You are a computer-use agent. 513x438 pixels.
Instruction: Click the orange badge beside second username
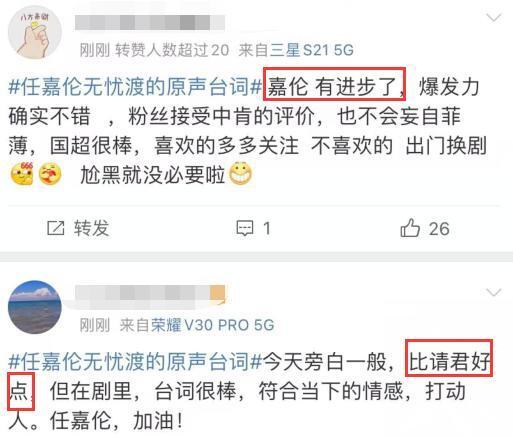pyautogui.click(x=218, y=293)
